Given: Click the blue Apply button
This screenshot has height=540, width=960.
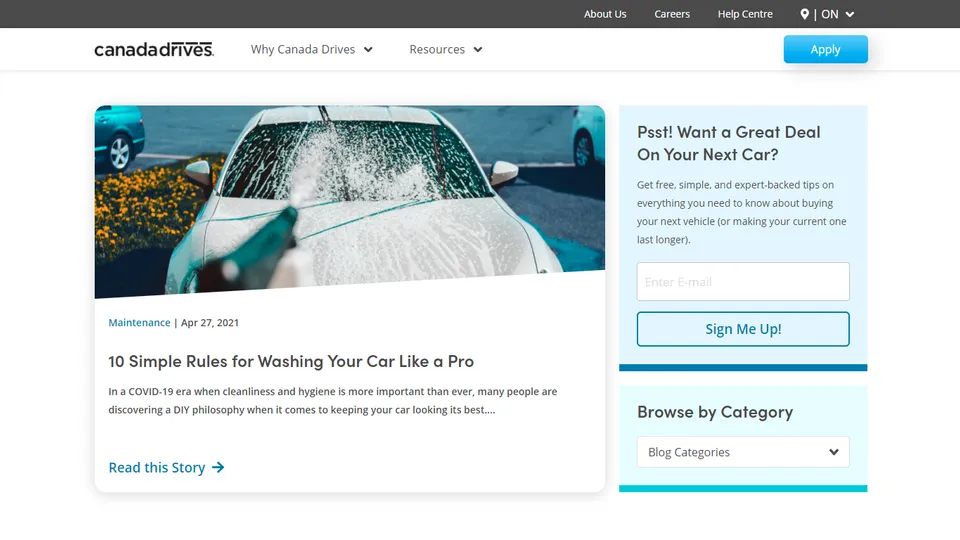Looking at the screenshot, I should 825,49.
